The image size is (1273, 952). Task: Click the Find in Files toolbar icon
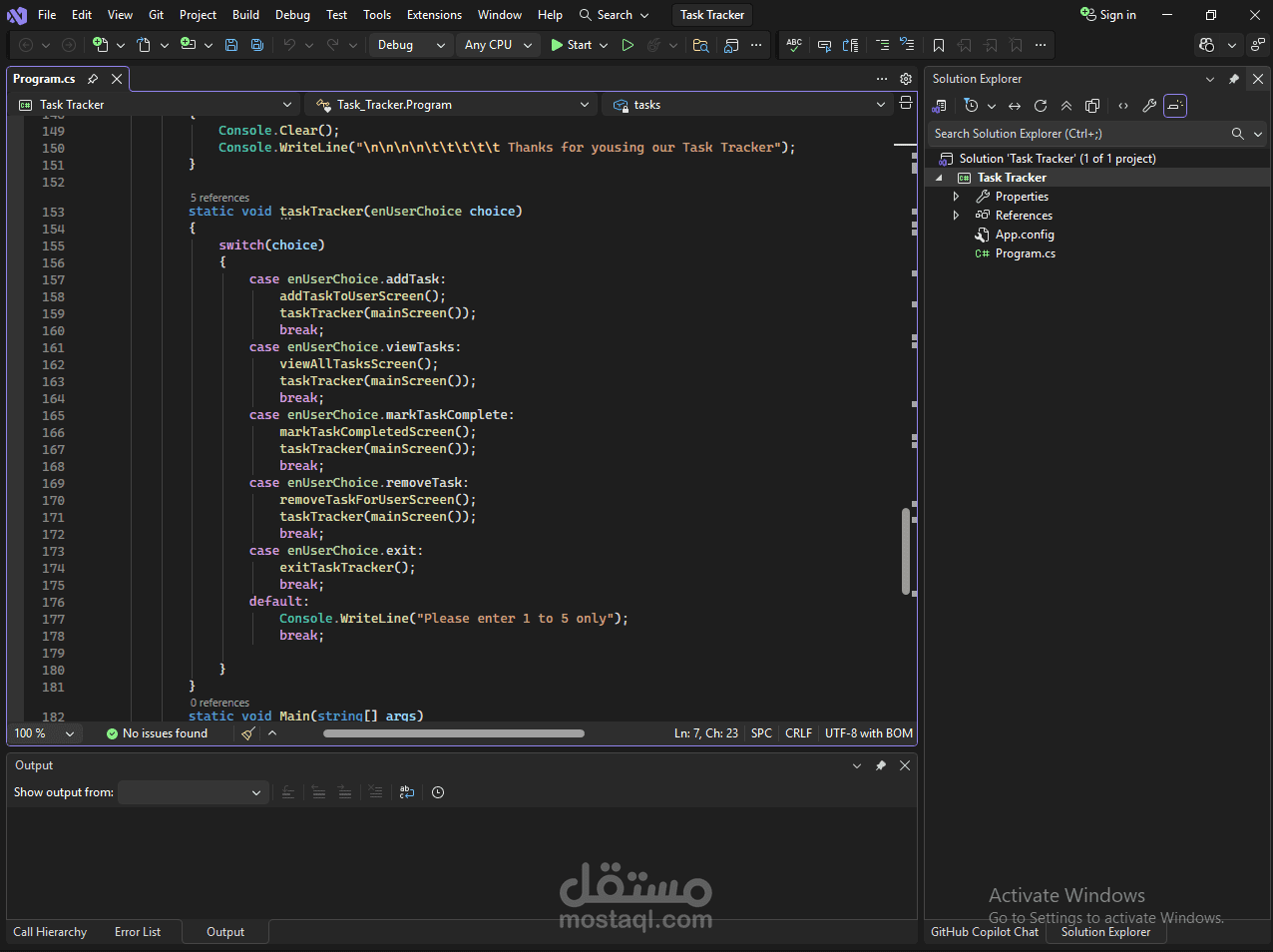point(700,45)
